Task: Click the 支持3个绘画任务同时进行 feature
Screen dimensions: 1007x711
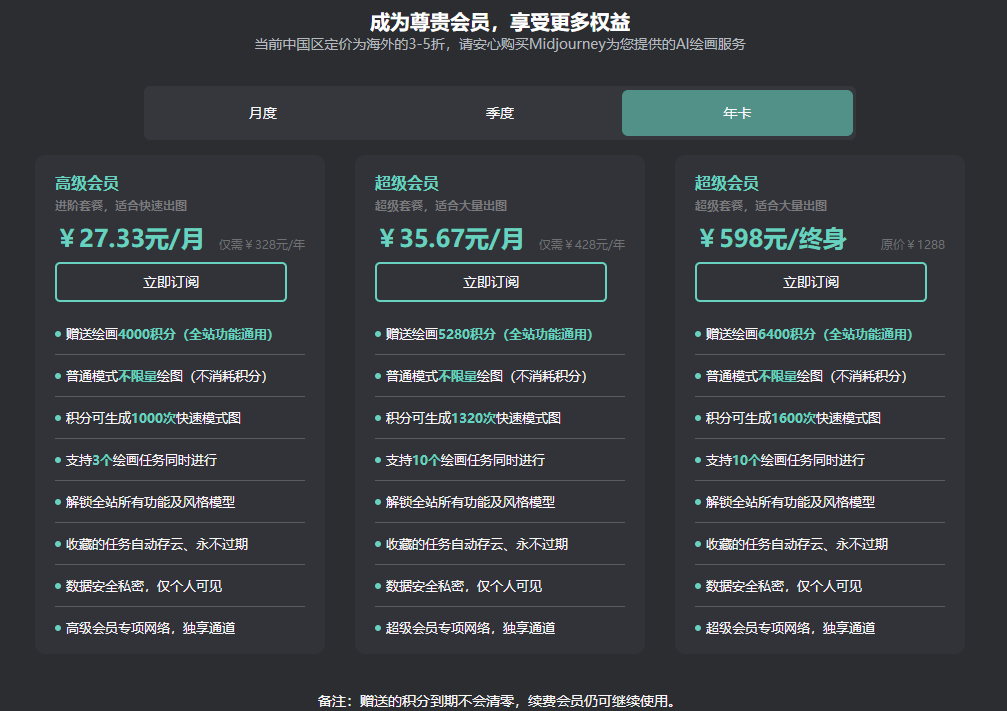Action: (x=141, y=460)
